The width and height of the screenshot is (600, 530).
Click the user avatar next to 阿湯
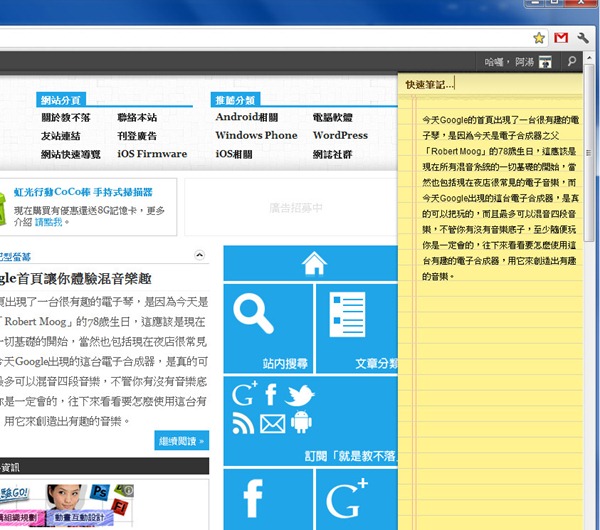545,62
